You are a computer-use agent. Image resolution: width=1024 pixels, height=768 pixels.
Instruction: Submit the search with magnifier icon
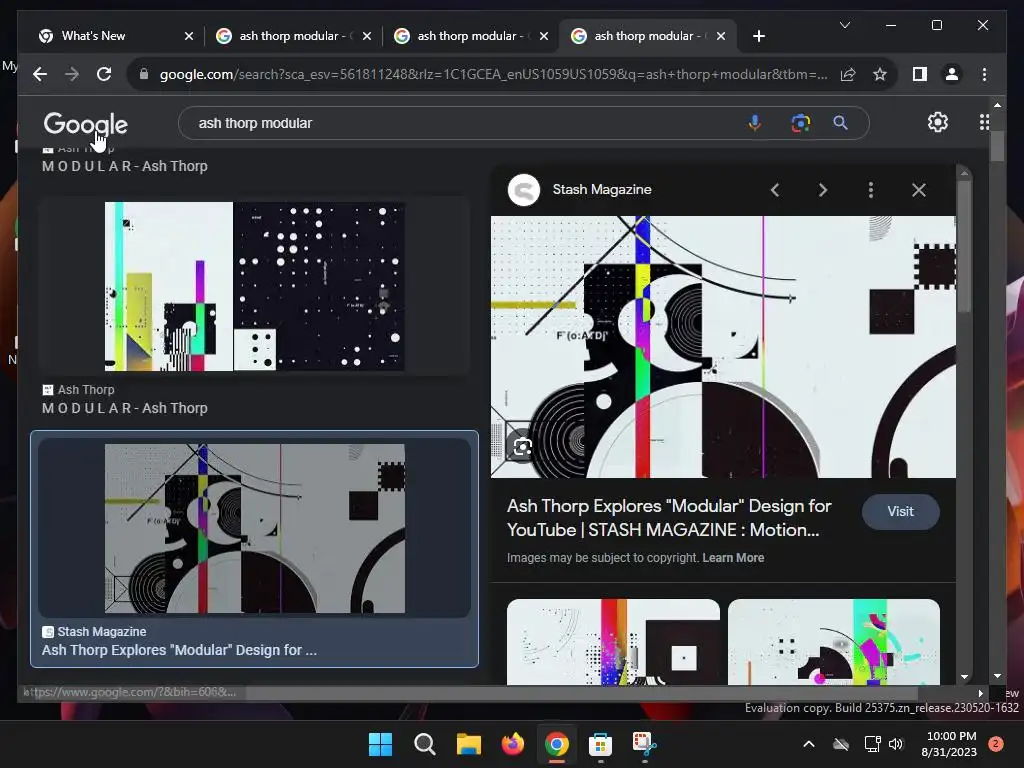click(840, 123)
